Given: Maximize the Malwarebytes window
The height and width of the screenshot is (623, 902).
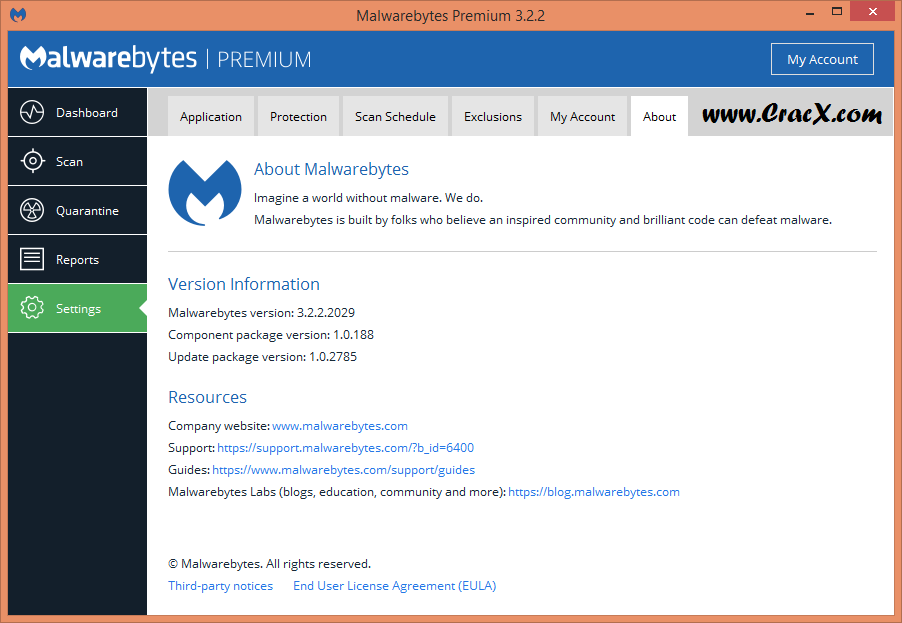Looking at the screenshot, I should coord(837,12).
